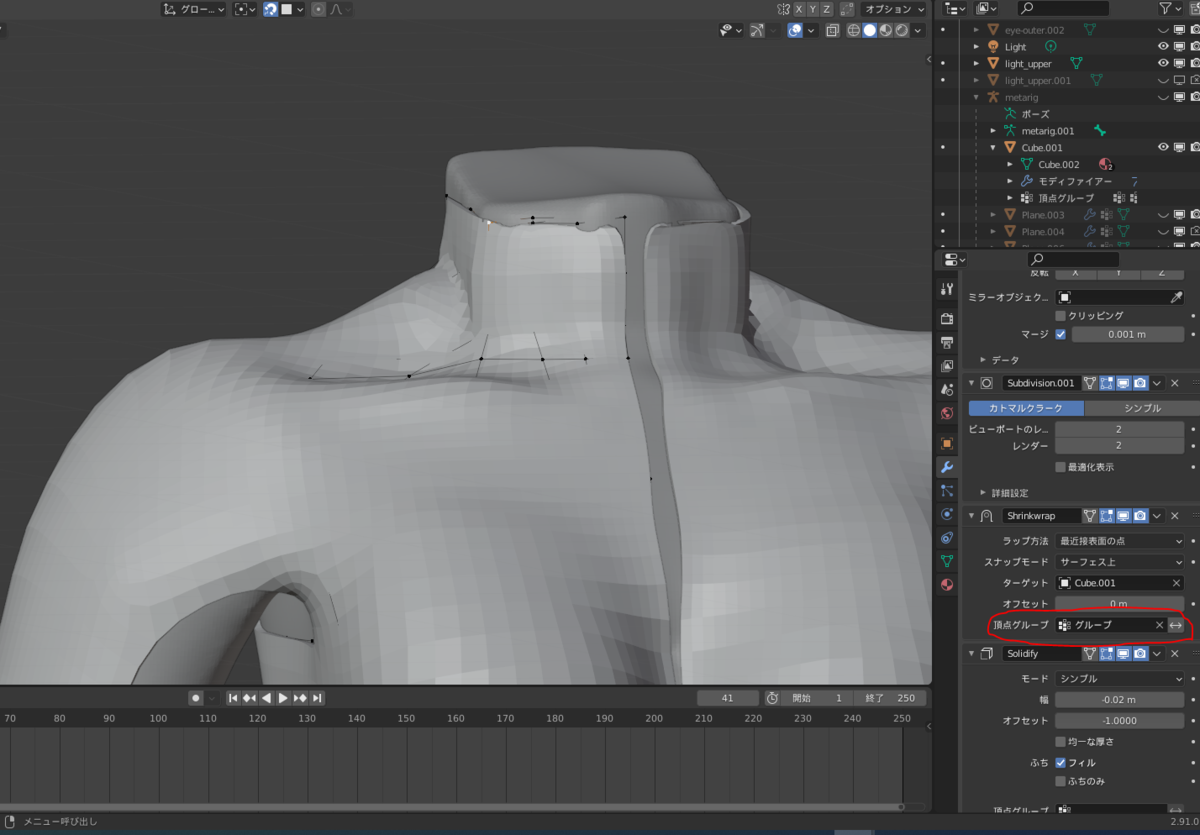This screenshot has width=1200, height=835.
Task: Open ラップ方法 dropdown
Action: [1120, 541]
